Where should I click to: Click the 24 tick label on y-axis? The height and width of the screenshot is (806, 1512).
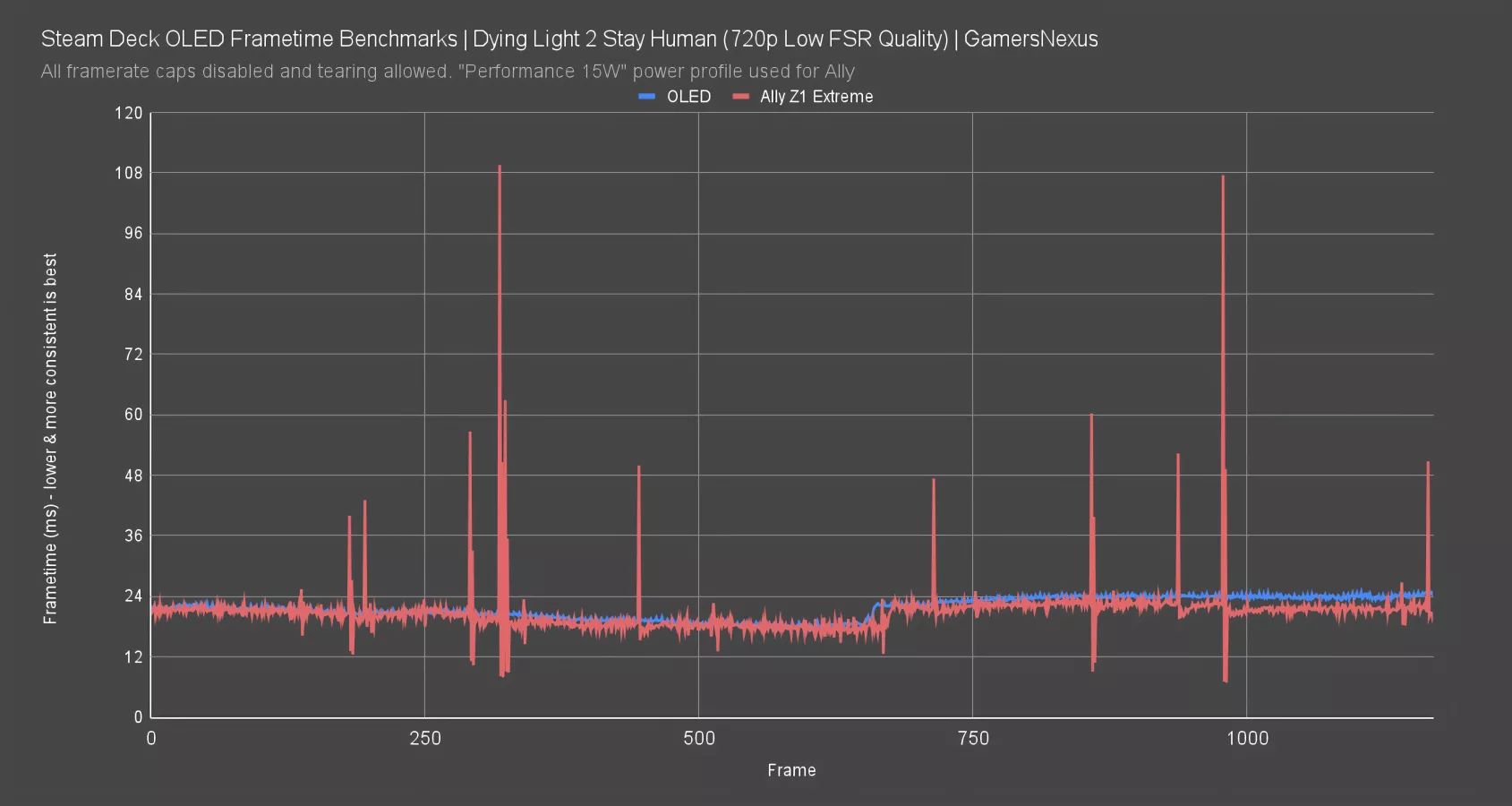coord(133,596)
